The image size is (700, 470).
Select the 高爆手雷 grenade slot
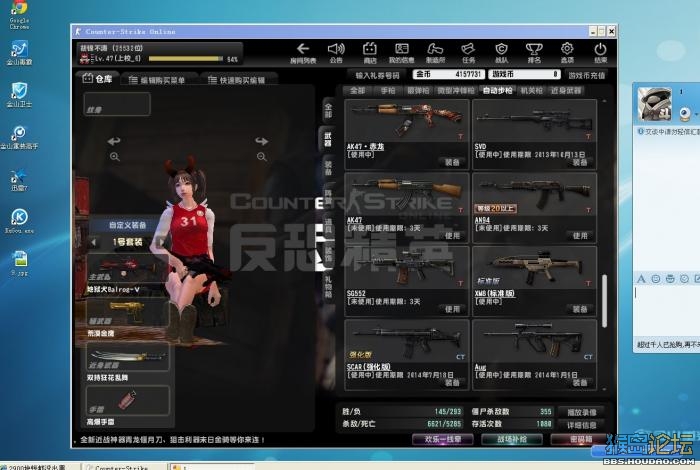click(x=128, y=401)
